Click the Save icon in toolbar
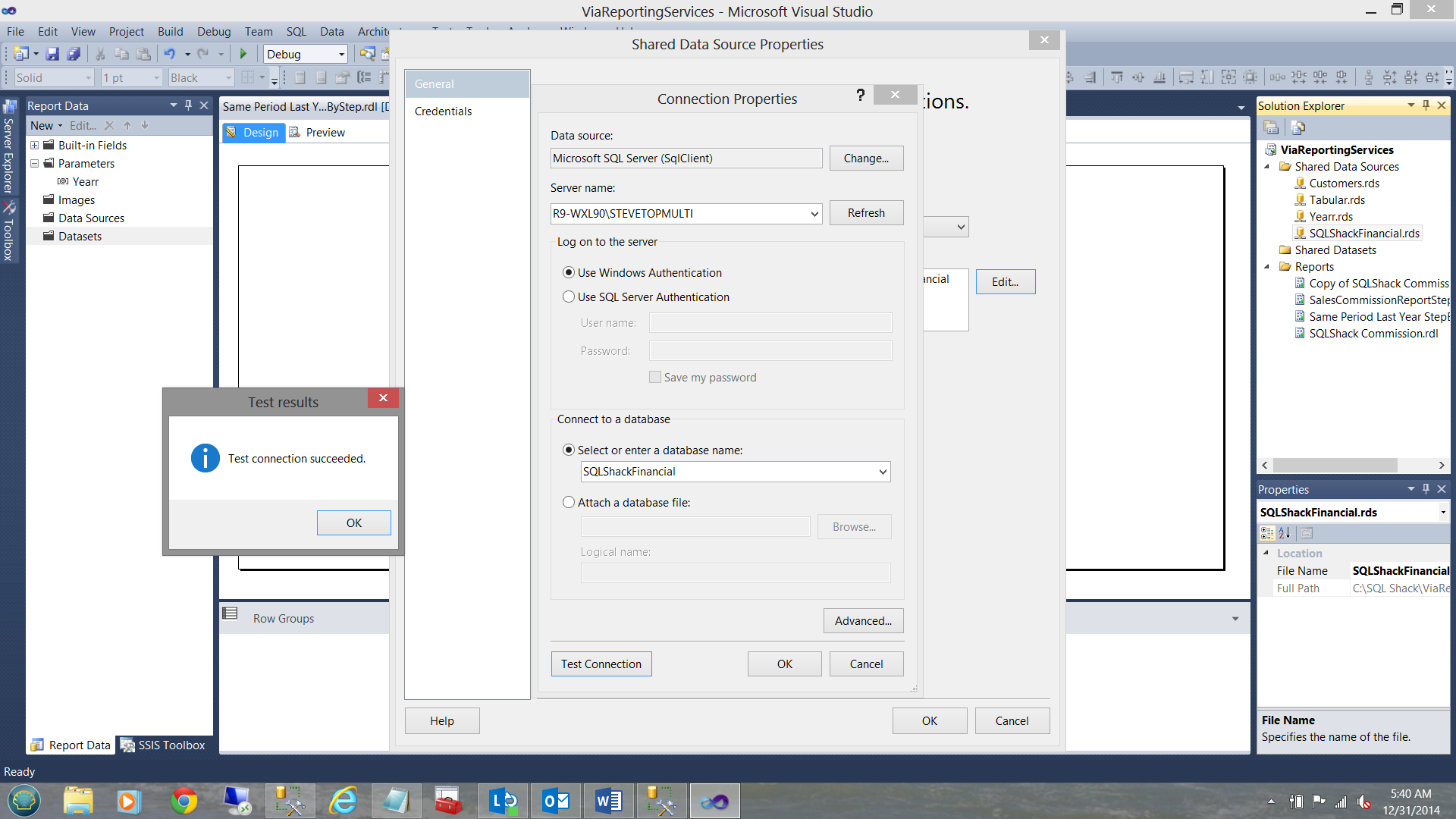The height and width of the screenshot is (819, 1456). [x=52, y=54]
